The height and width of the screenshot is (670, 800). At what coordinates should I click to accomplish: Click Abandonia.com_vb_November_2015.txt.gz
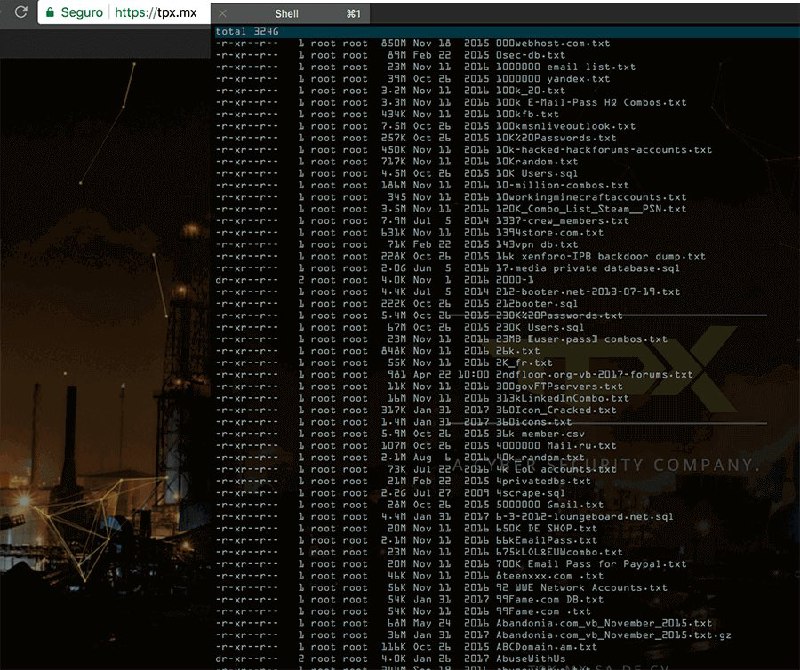614,635
